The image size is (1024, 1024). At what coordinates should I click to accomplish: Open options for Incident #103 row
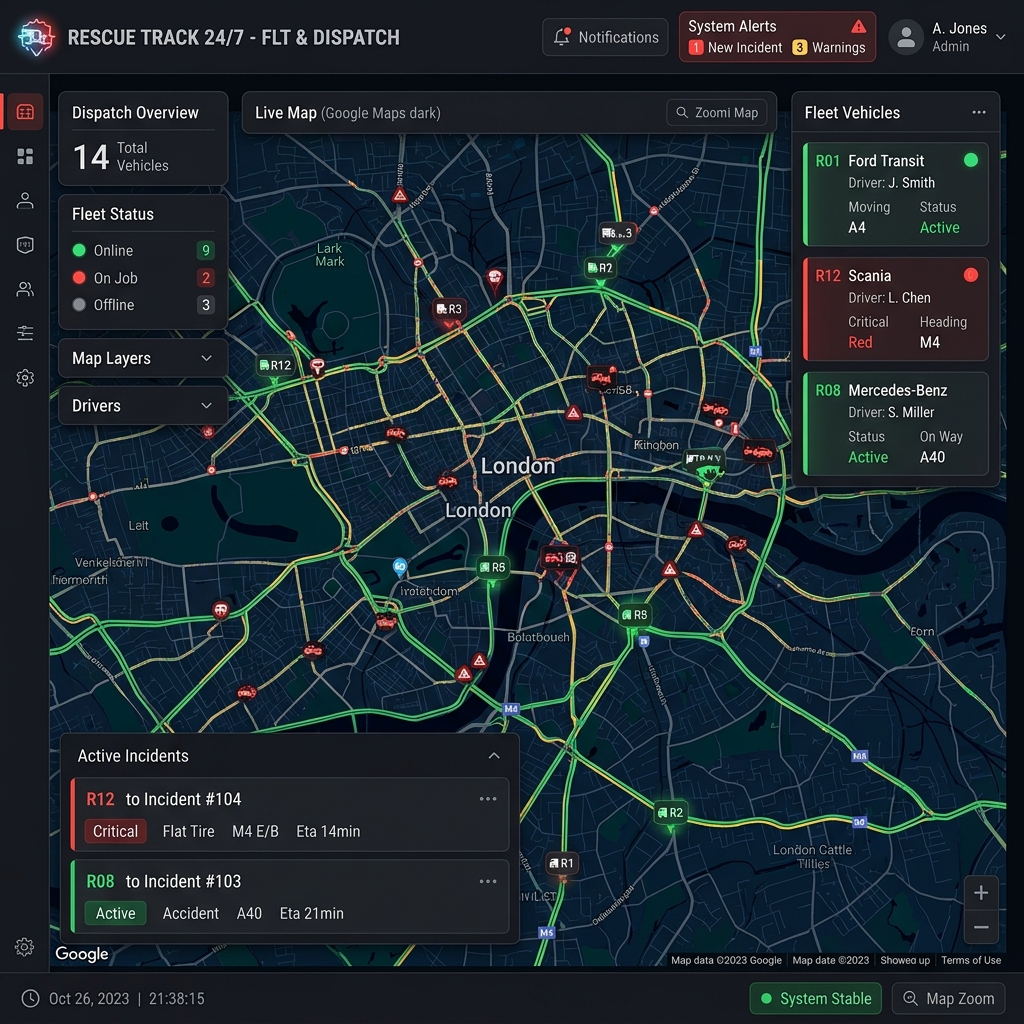(488, 881)
